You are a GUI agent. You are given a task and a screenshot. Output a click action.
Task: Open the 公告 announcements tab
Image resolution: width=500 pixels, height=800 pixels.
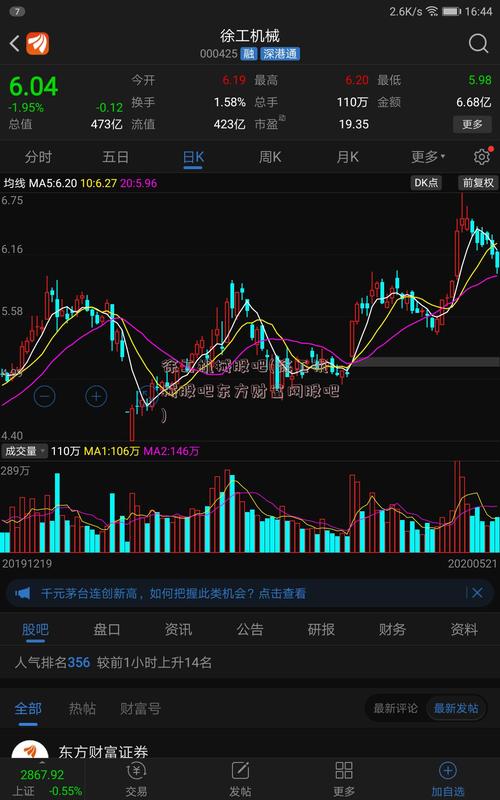(249, 629)
